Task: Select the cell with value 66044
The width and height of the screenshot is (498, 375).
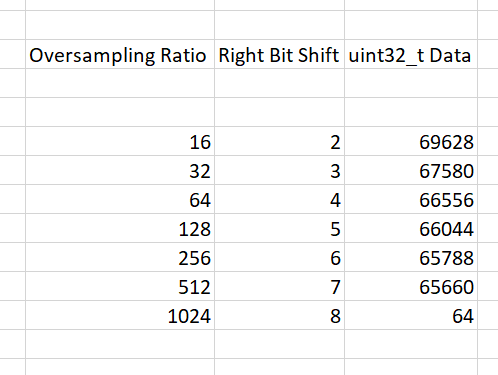Action: (411, 228)
